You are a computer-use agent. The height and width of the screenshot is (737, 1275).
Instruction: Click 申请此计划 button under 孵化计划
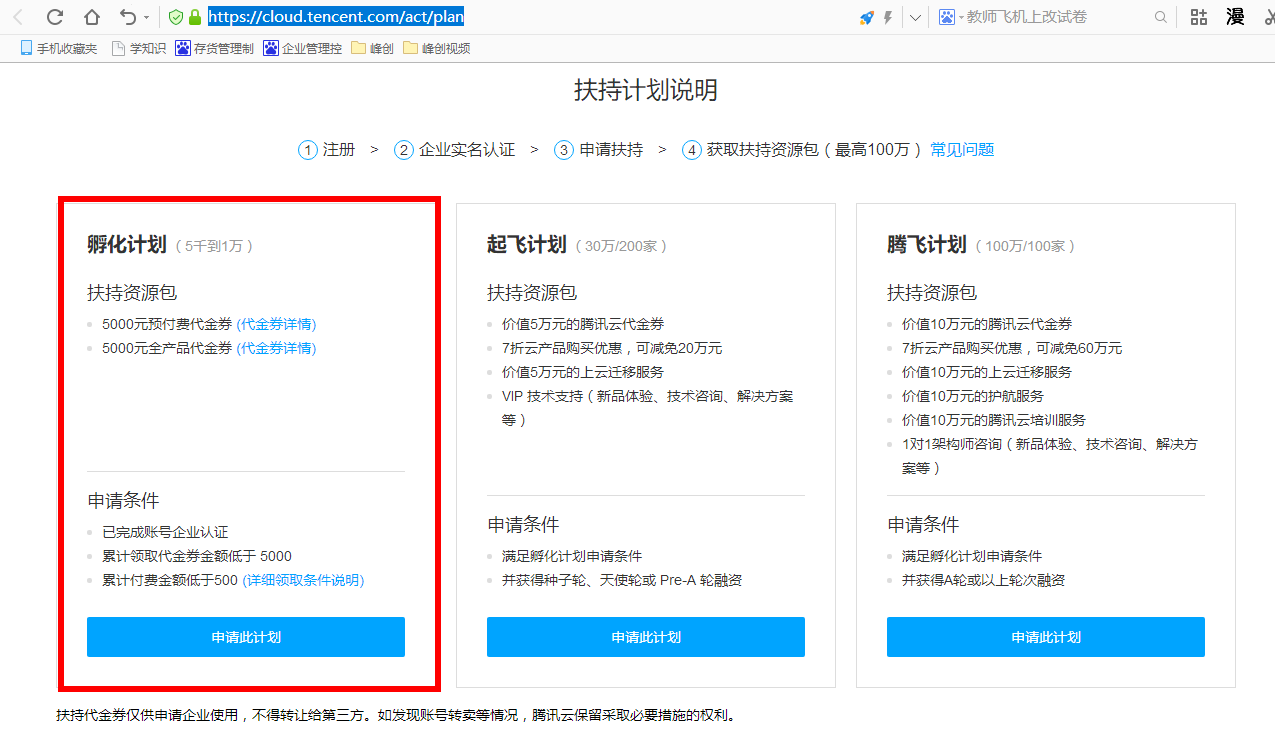click(246, 637)
